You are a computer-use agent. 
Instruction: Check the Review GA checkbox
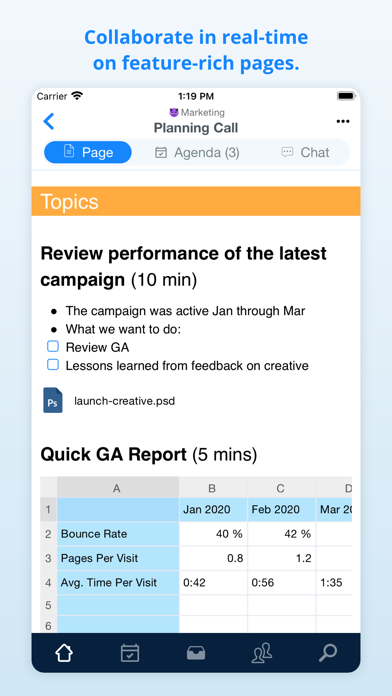pos(53,347)
